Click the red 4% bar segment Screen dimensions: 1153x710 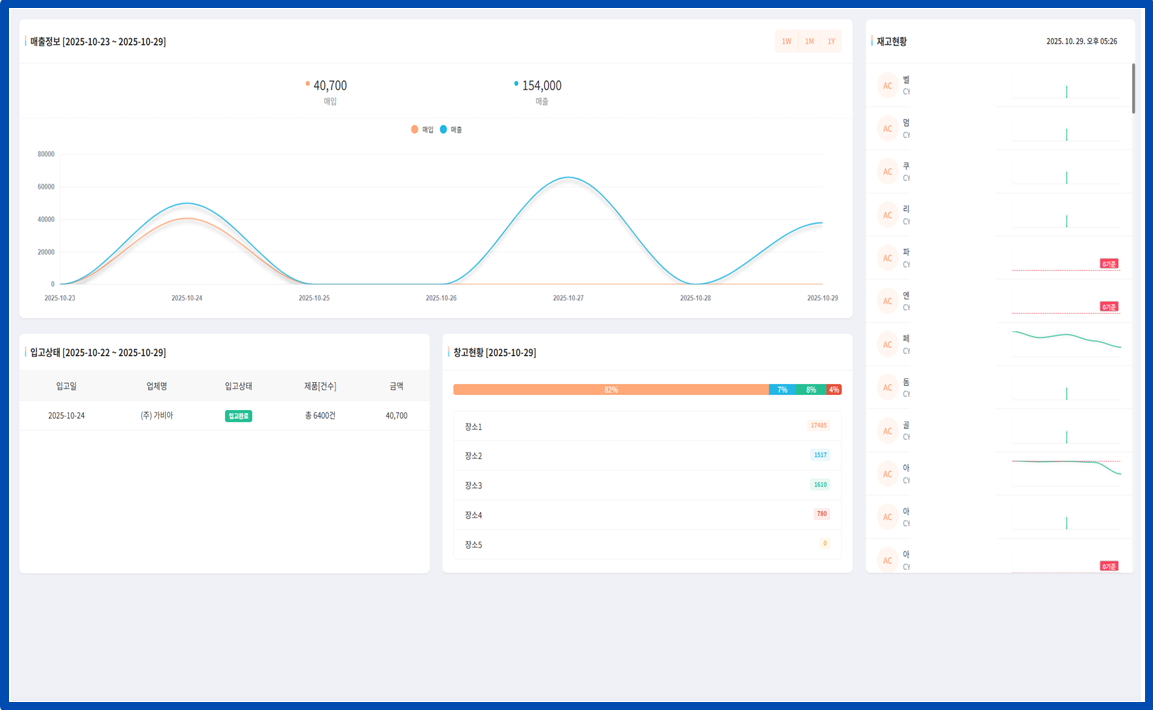834,389
